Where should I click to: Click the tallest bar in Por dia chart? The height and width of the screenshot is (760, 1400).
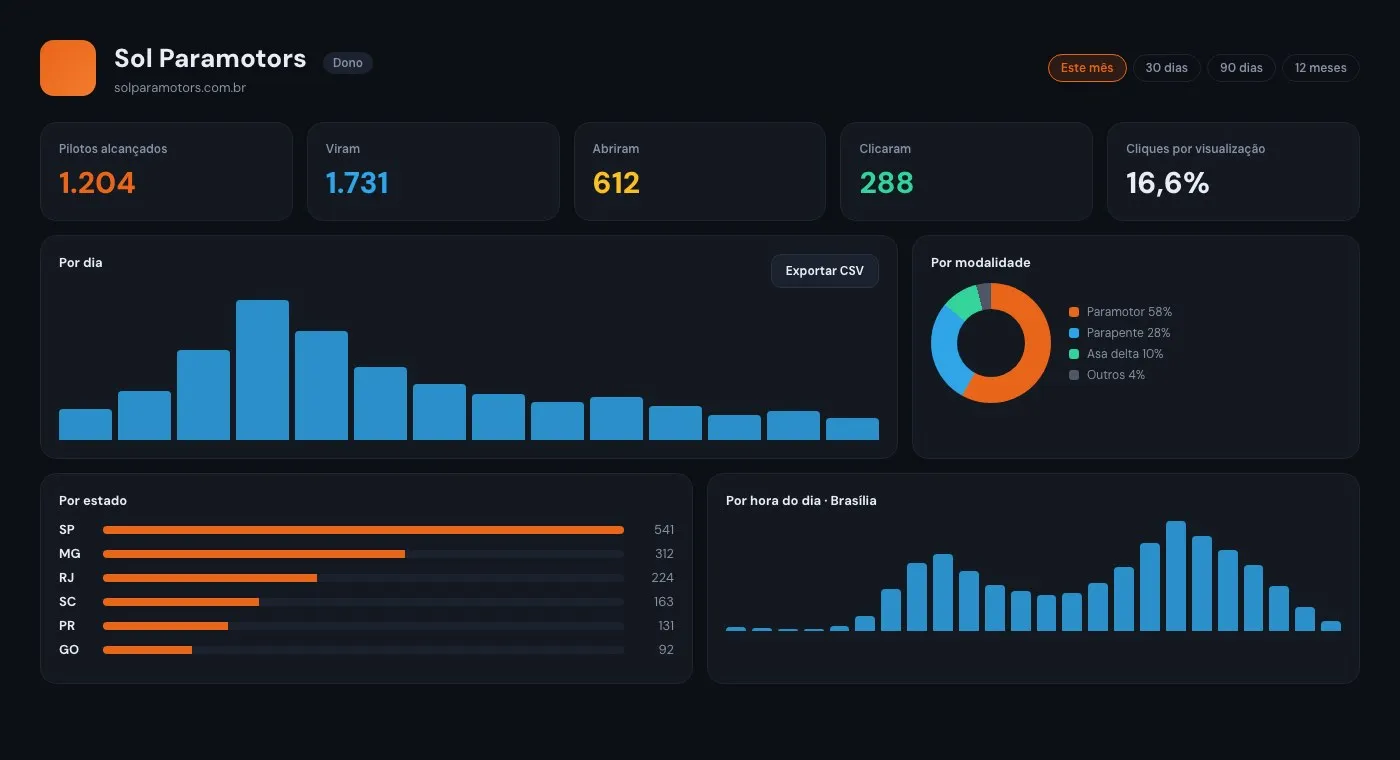point(262,370)
